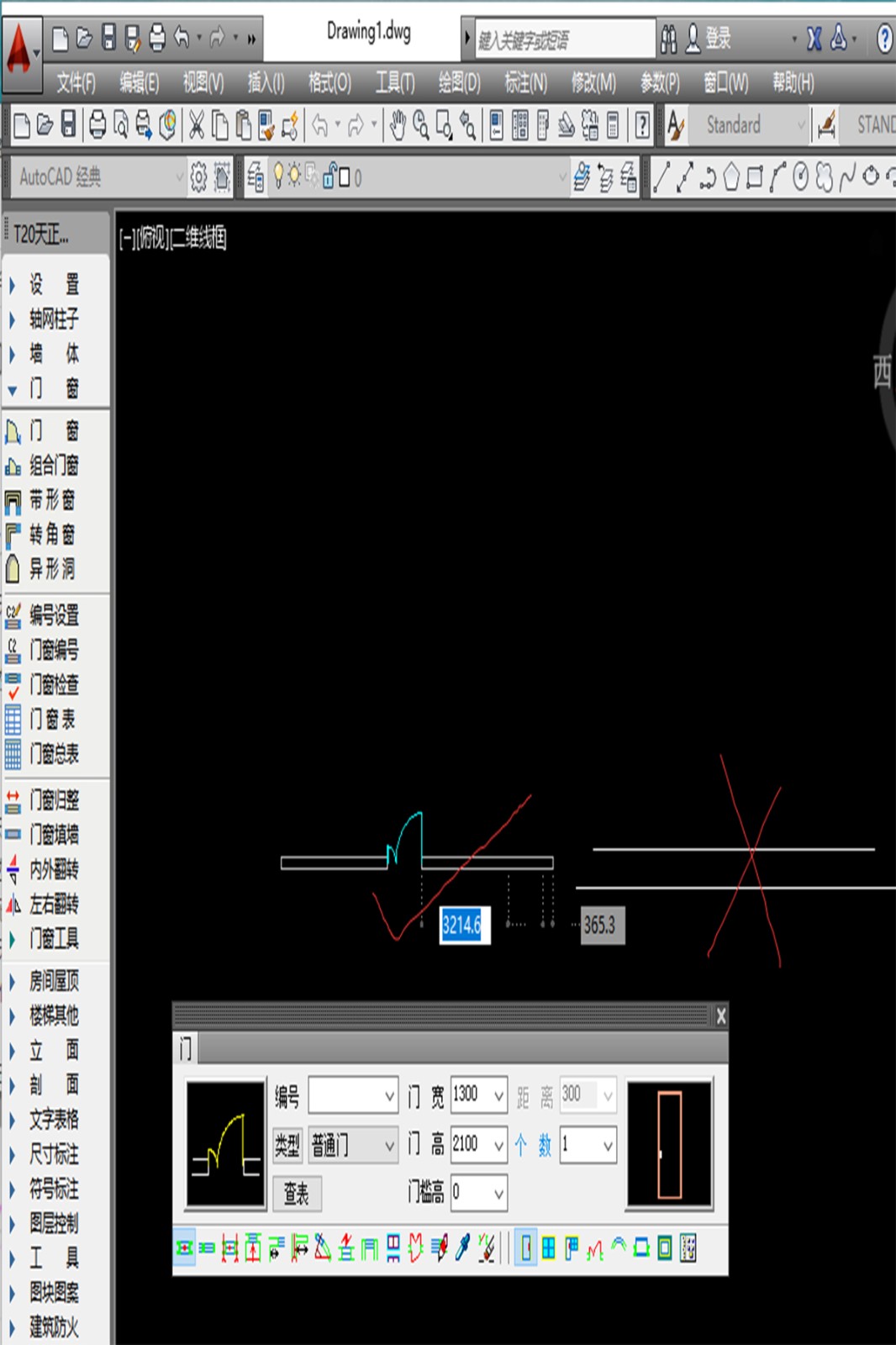Activate the Pan hand tool
Image resolution: width=896 pixels, height=1345 pixels.
coord(397,126)
